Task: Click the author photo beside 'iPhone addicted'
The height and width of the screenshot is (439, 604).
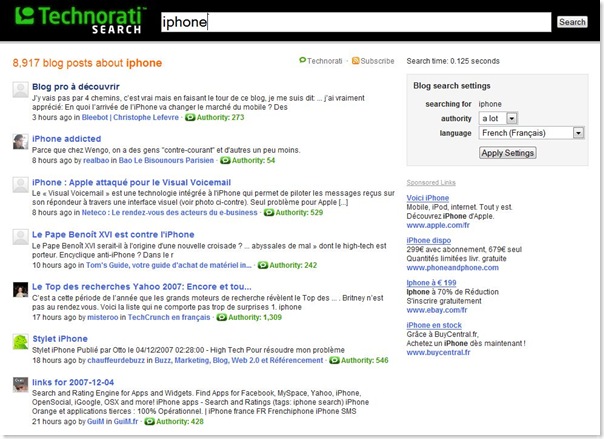Action: 20,142
